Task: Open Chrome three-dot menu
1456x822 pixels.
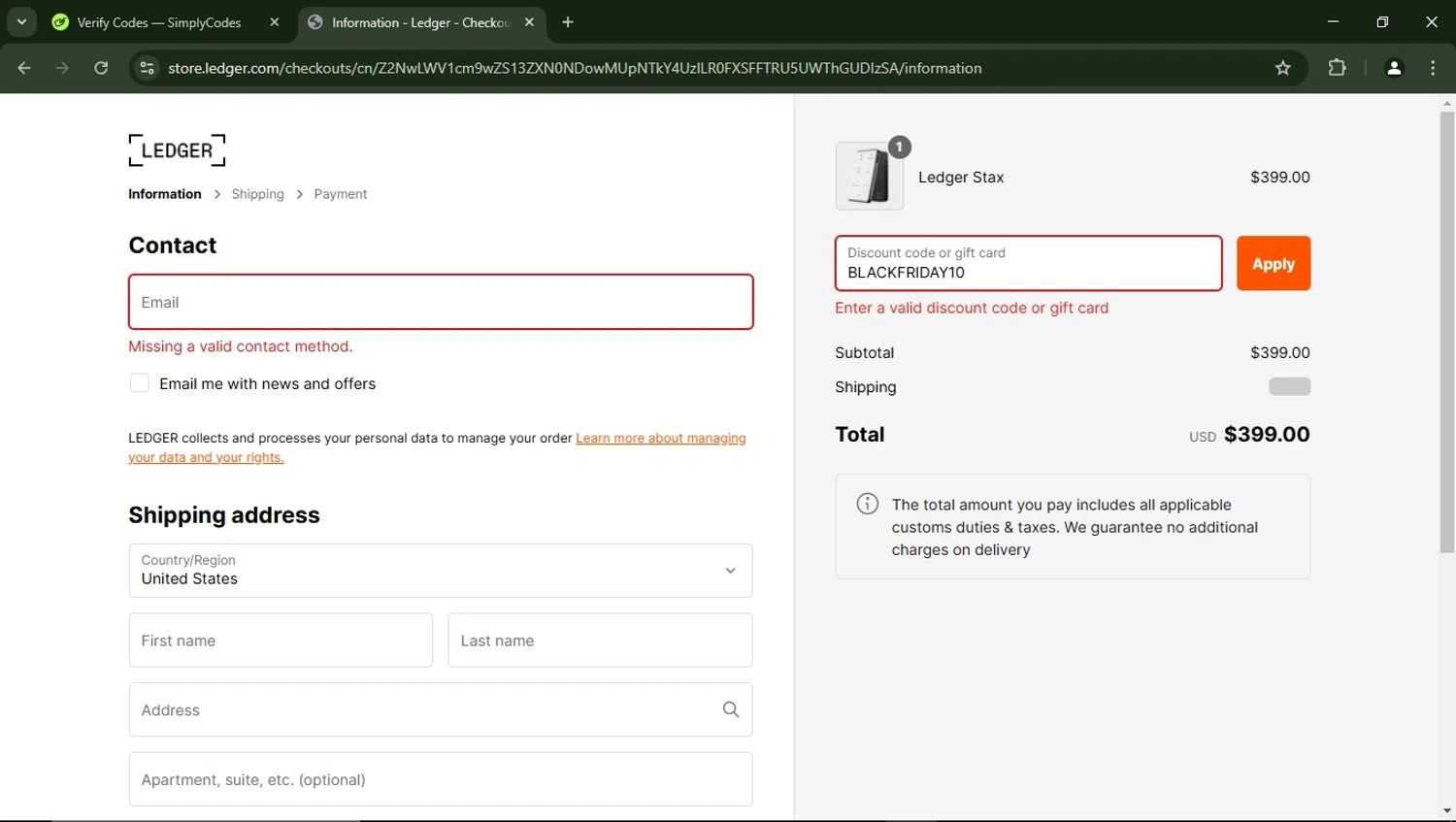Action: click(x=1433, y=68)
